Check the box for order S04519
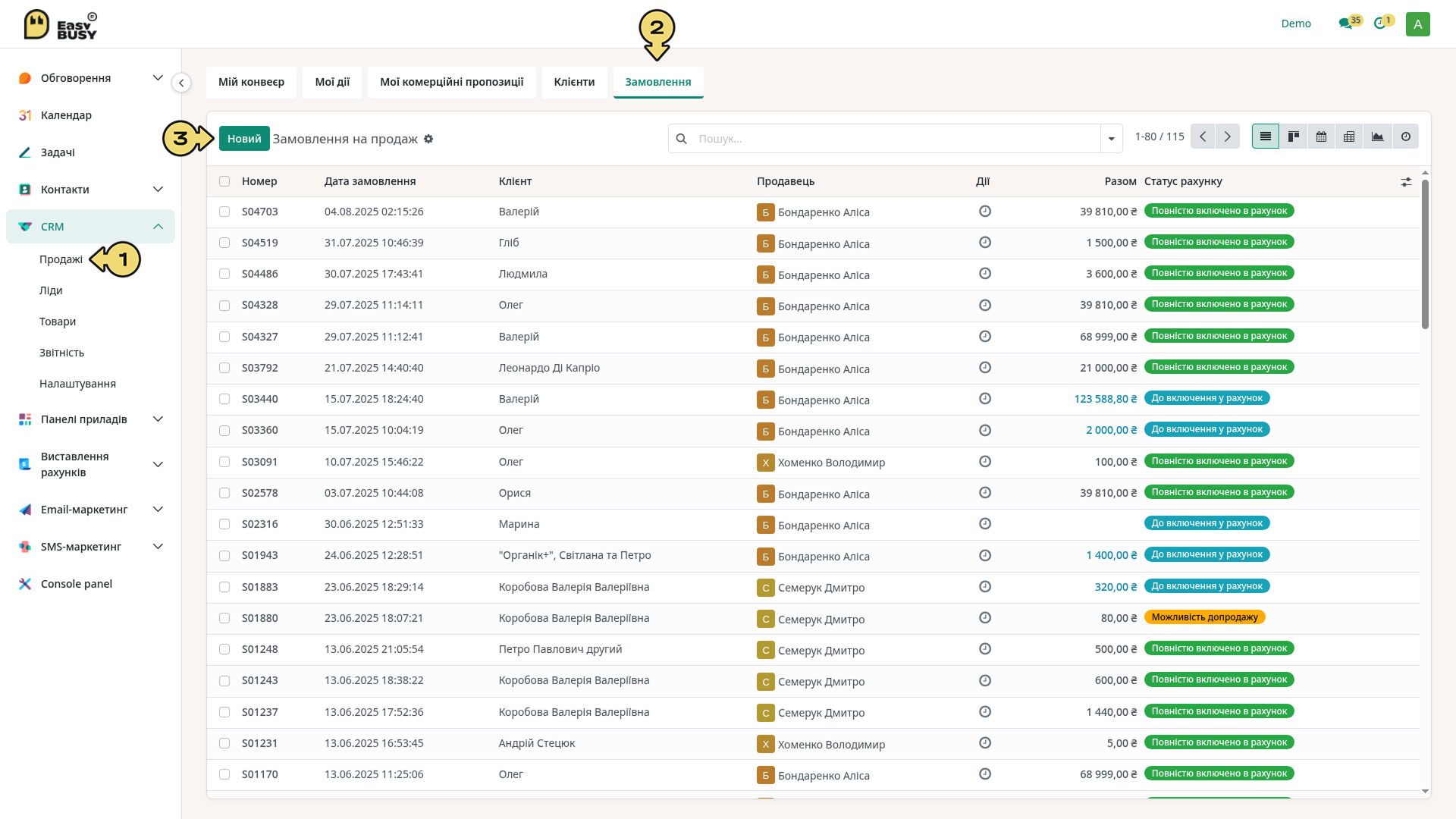Image resolution: width=1456 pixels, height=819 pixels. [224, 243]
